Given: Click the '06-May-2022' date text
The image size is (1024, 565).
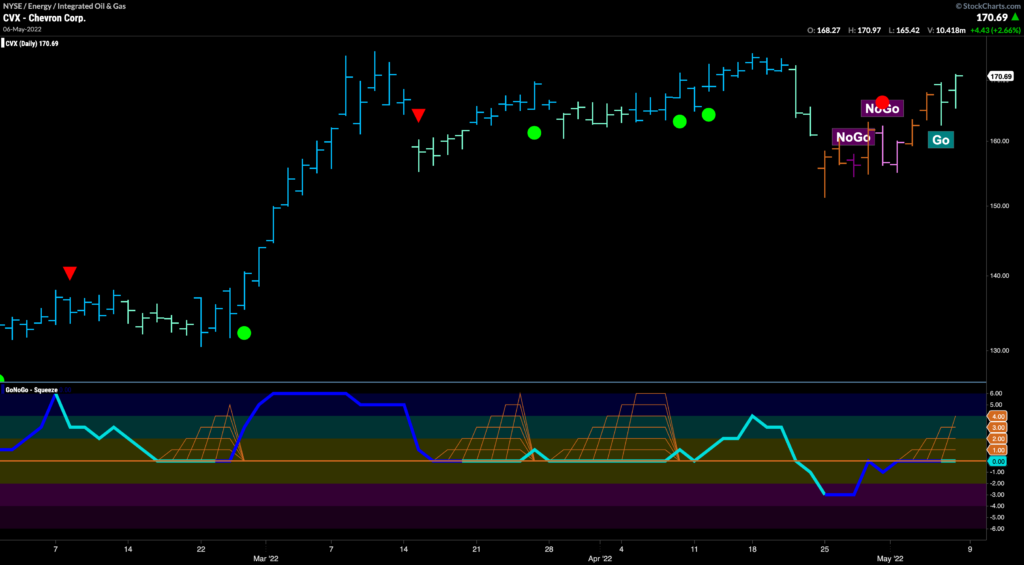Looking at the screenshot, I should click(x=21, y=29).
